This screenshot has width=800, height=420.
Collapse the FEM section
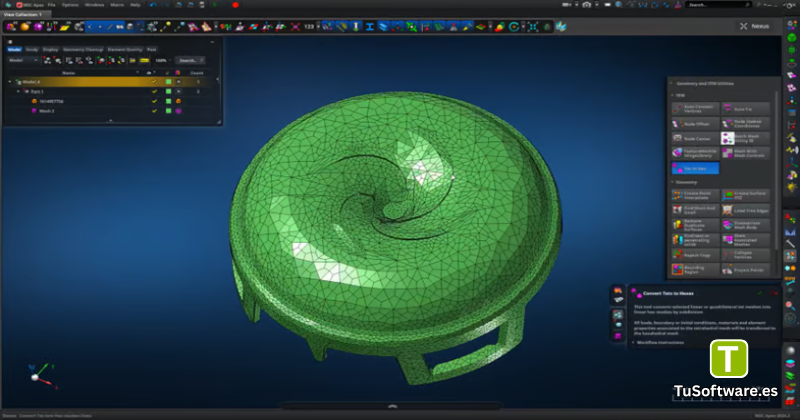click(672, 95)
